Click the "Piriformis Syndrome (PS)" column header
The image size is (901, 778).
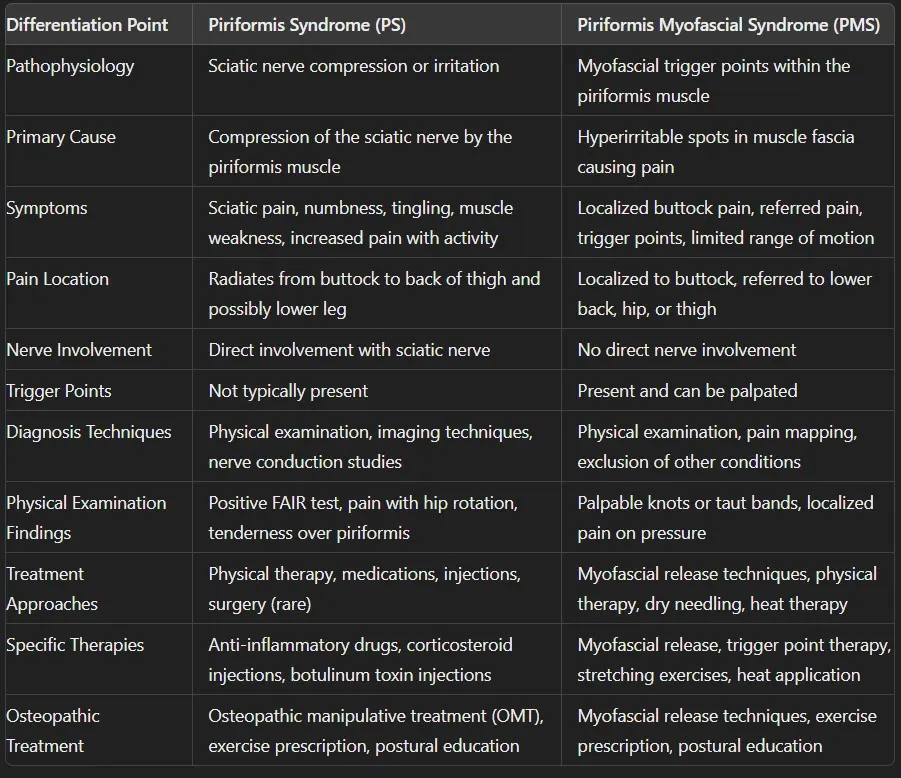[x=307, y=25]
